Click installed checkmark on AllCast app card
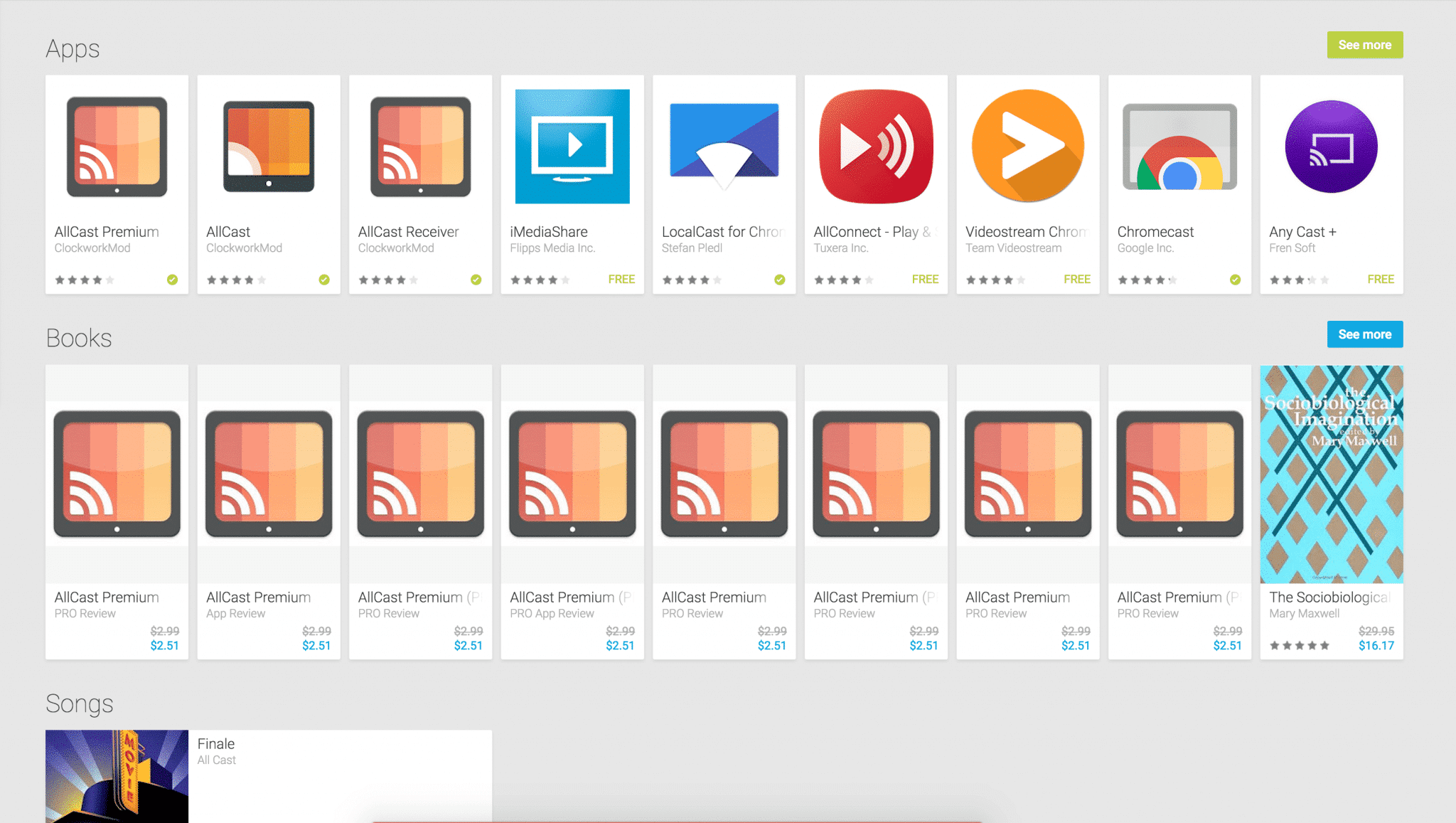This screenshot has height=823, width=1456. (324, 280)
